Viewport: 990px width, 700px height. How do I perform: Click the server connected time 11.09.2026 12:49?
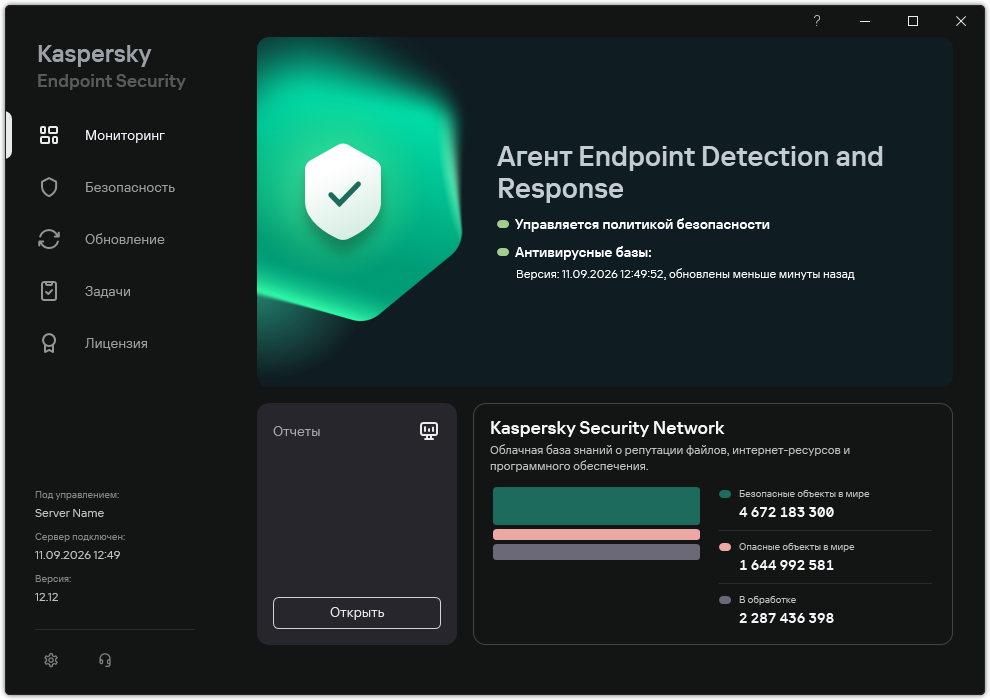click(x=77, y=555)
